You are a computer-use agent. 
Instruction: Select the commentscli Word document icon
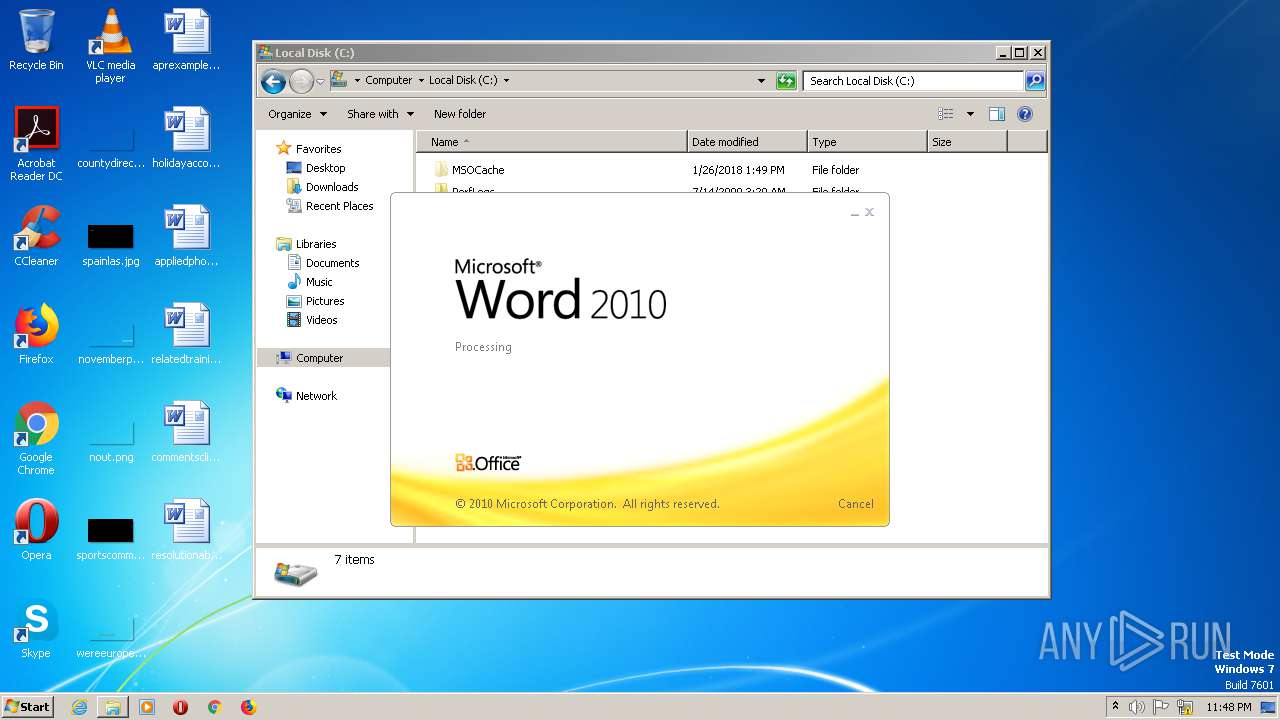coord(186,432)
